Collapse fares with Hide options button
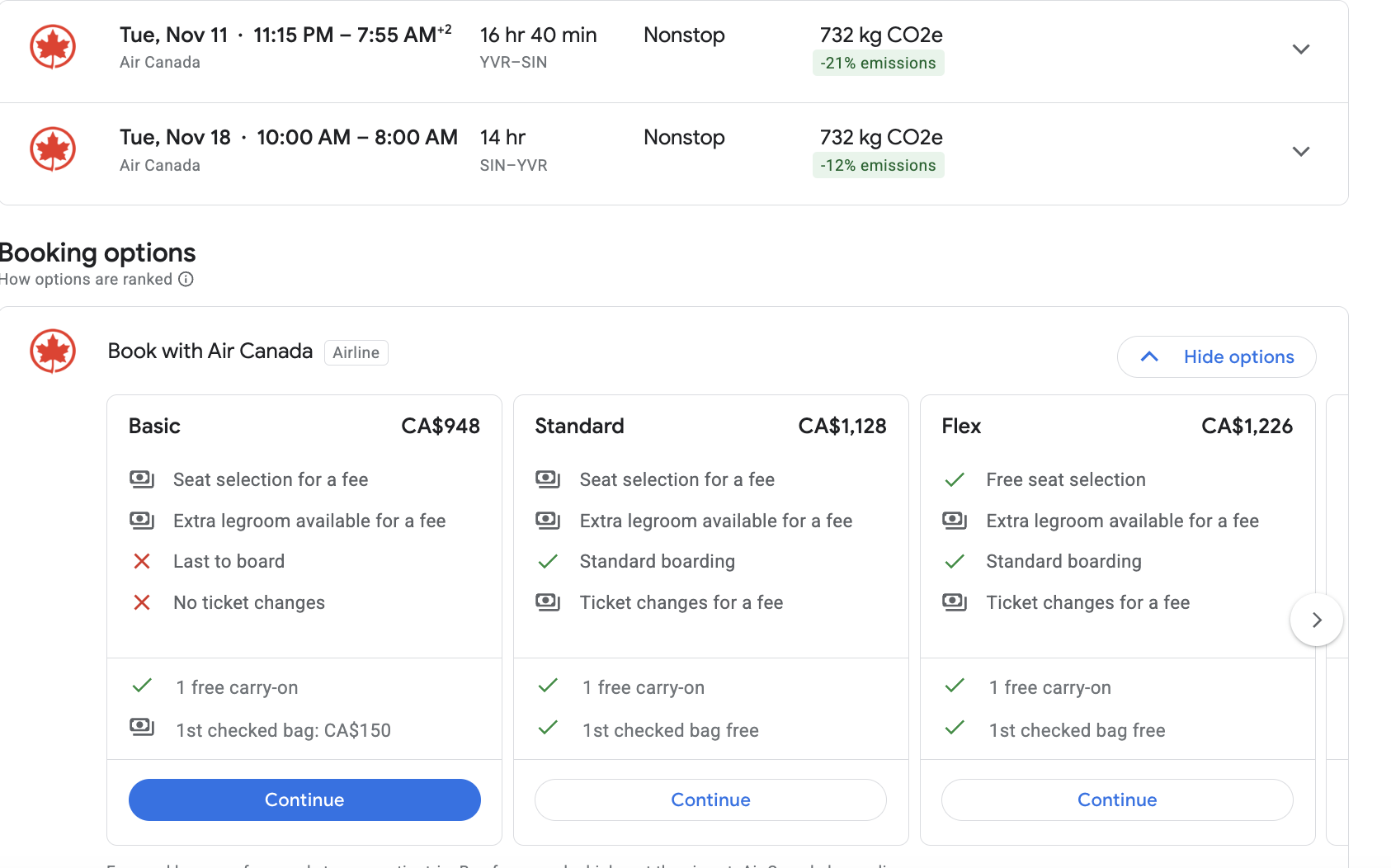The width and height of the screenshot is (1391, 868). tap(1216, 356)
